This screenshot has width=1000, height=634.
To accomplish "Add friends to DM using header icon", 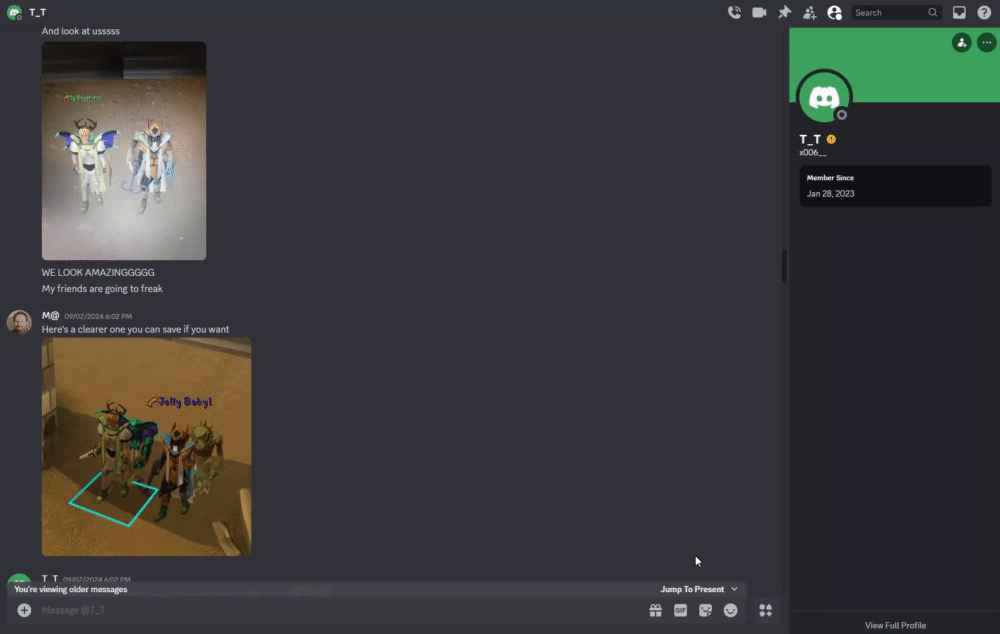I will coord(809,12).
